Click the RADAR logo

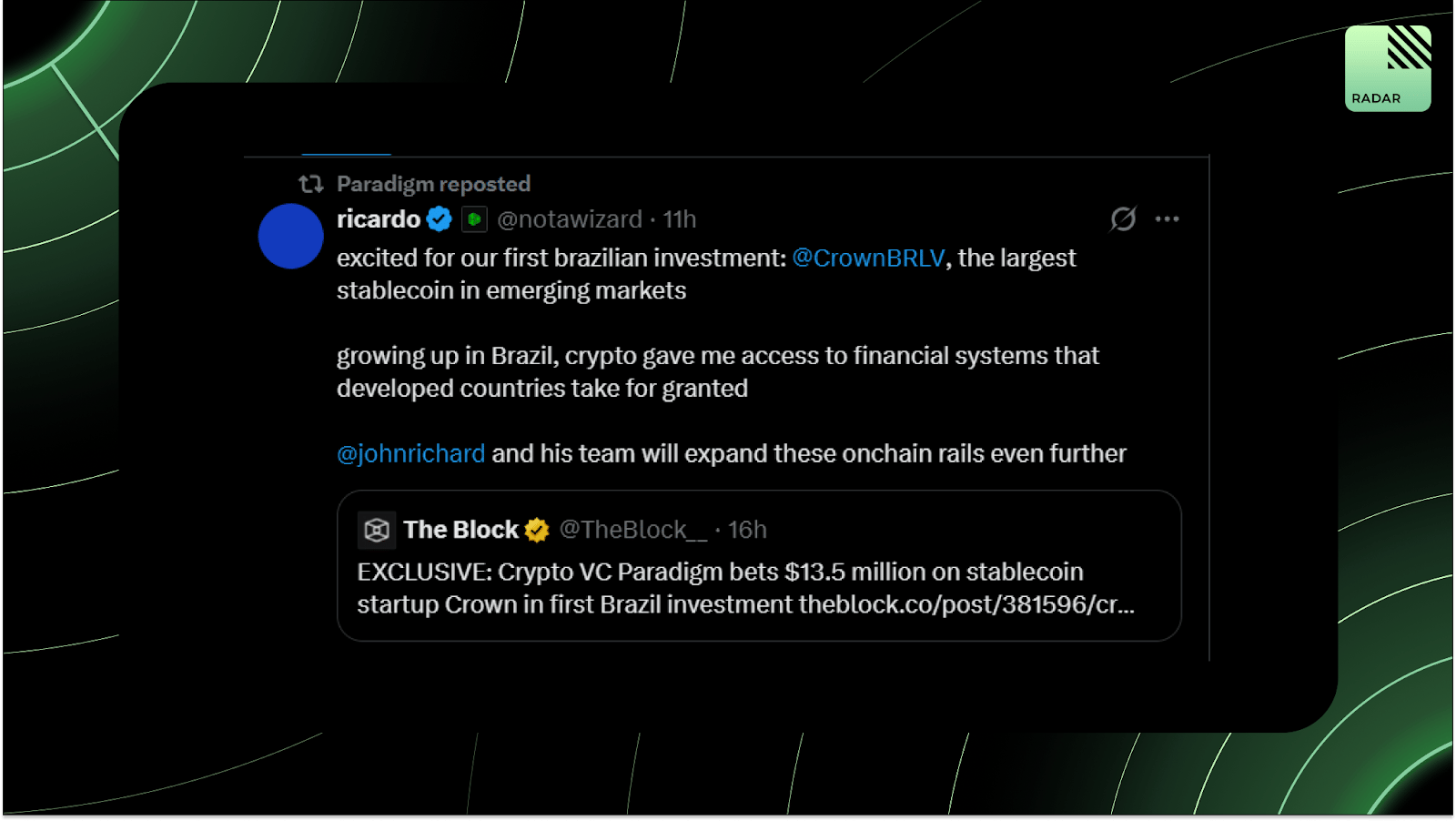pos(1387,68)
